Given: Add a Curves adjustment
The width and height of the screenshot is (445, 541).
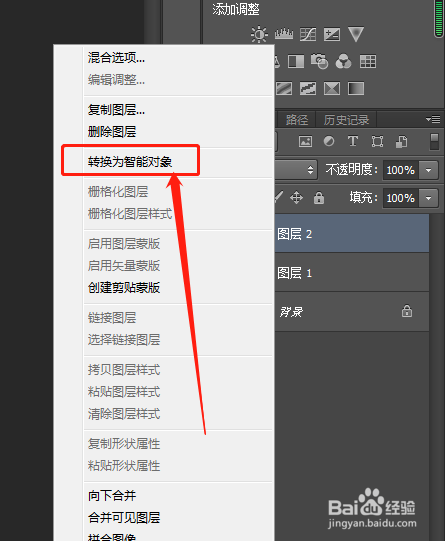Looking at the screenshot, I should coord(308,34).
